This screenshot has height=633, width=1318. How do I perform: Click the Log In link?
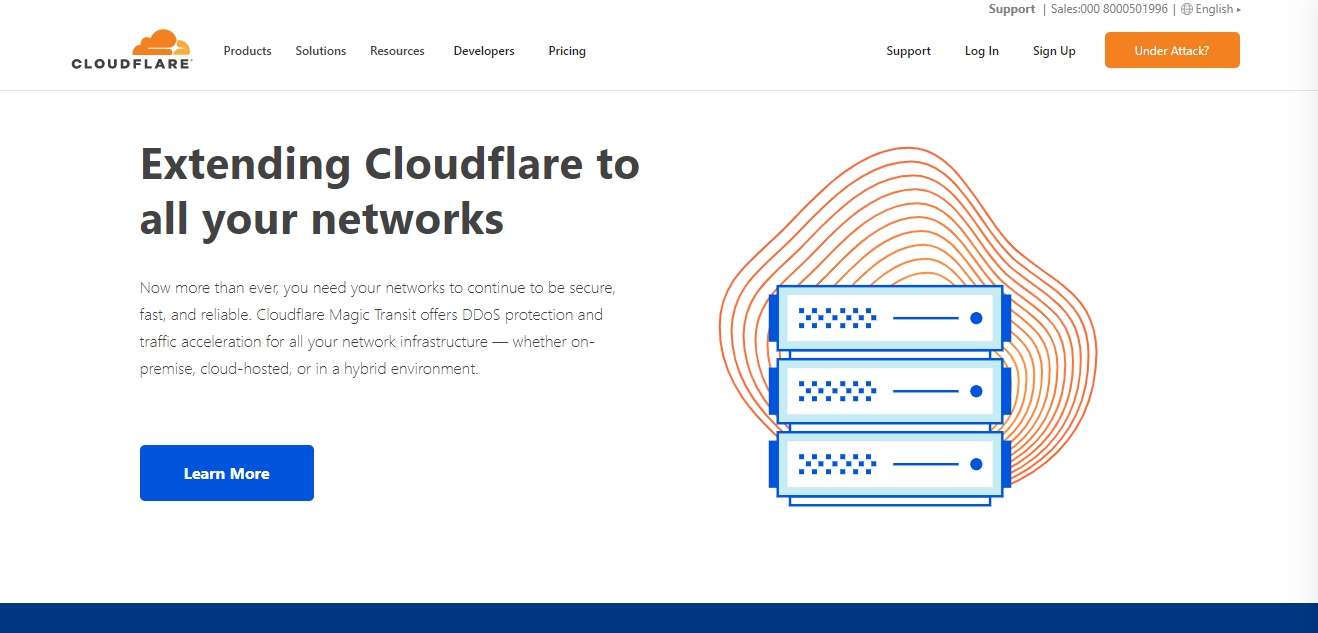point(982,51)
